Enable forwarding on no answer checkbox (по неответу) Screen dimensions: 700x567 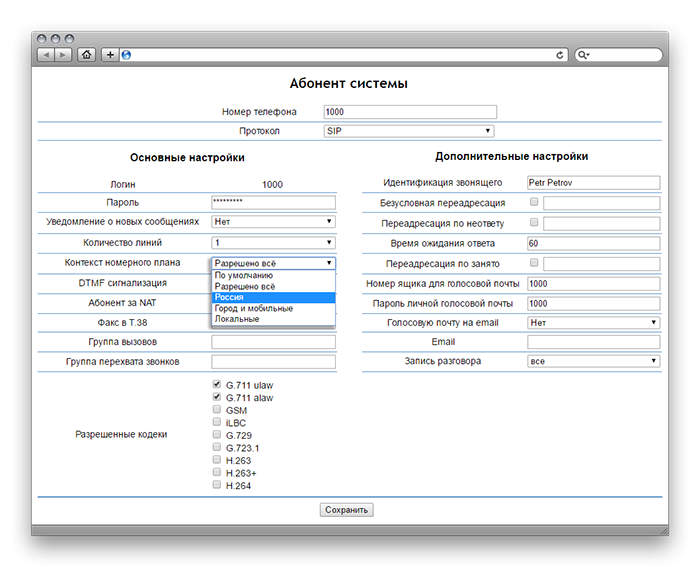coord(534,222)
